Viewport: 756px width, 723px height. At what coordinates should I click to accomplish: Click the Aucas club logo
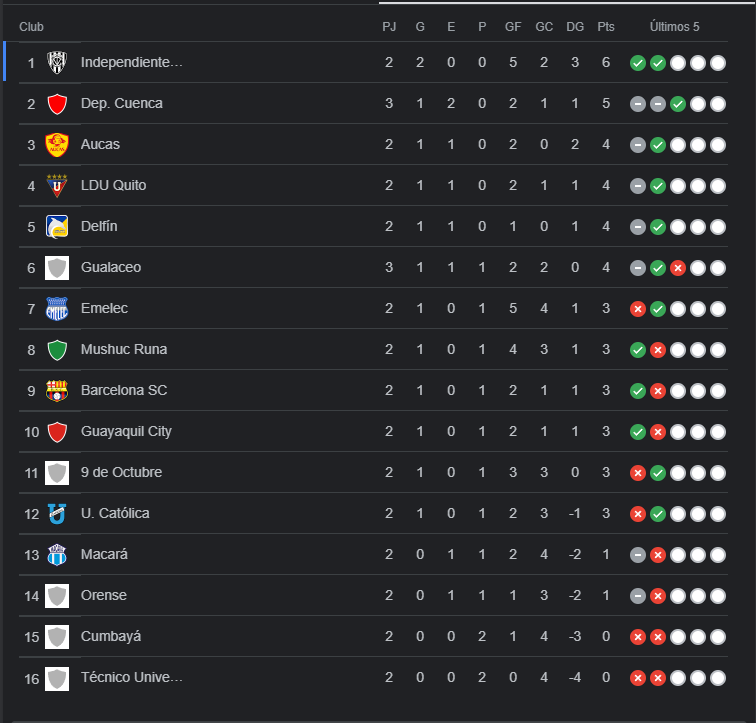57,145
